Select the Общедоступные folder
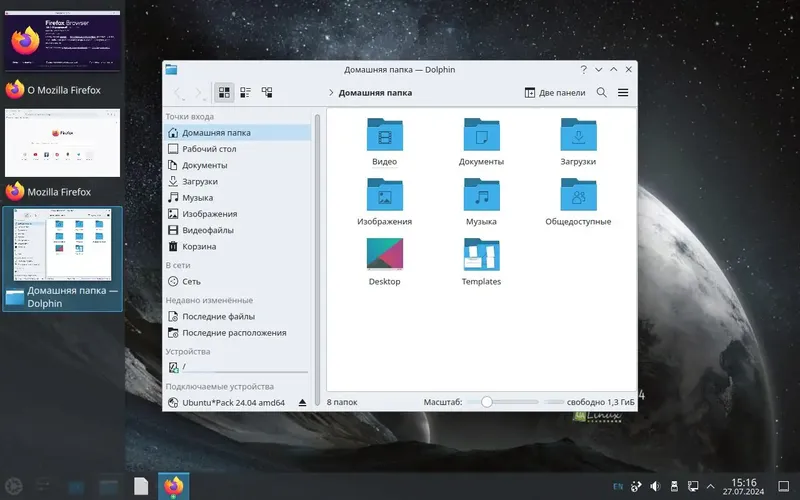 click(x=578, y=202)
